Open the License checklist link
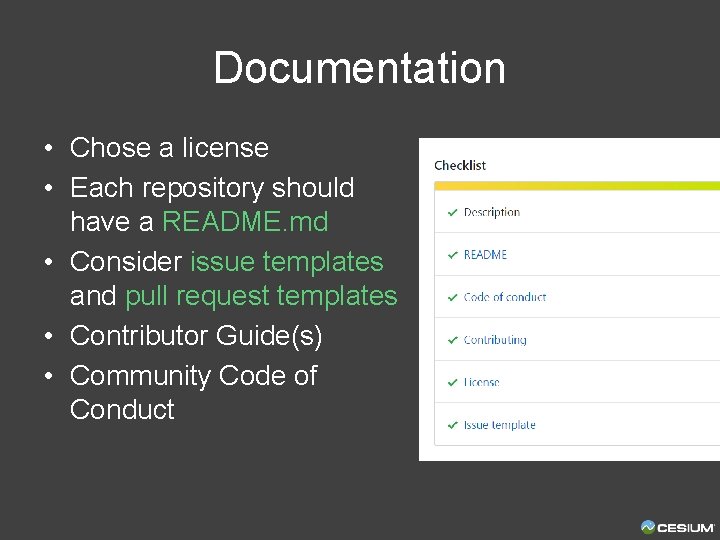 click(x=481, y=382)
